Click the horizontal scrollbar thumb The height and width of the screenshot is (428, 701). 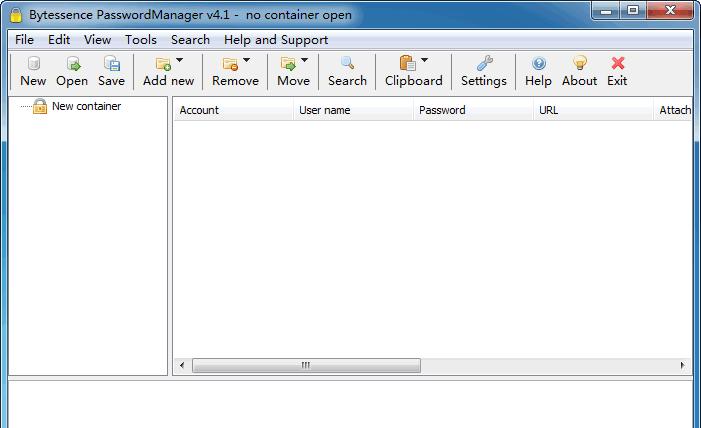[306, 365]
